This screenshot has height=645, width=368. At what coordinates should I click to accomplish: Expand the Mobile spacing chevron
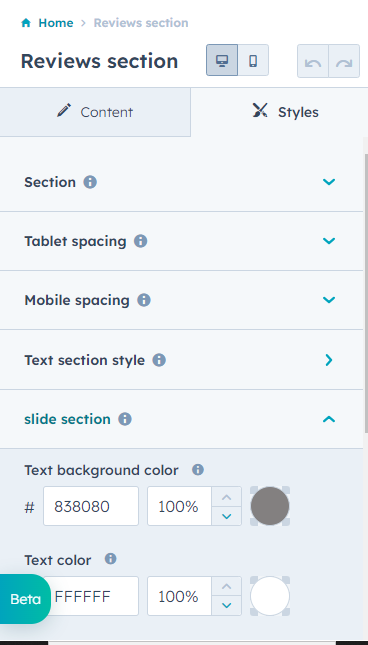coord(329,300)
